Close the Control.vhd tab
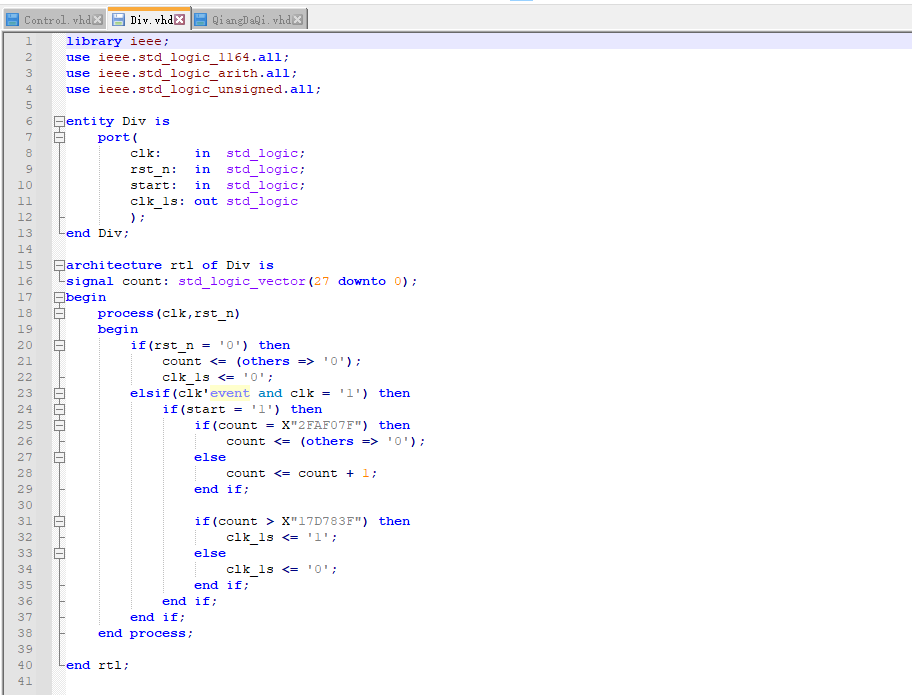This screenshot has width=912, height=695. point(98,20)
